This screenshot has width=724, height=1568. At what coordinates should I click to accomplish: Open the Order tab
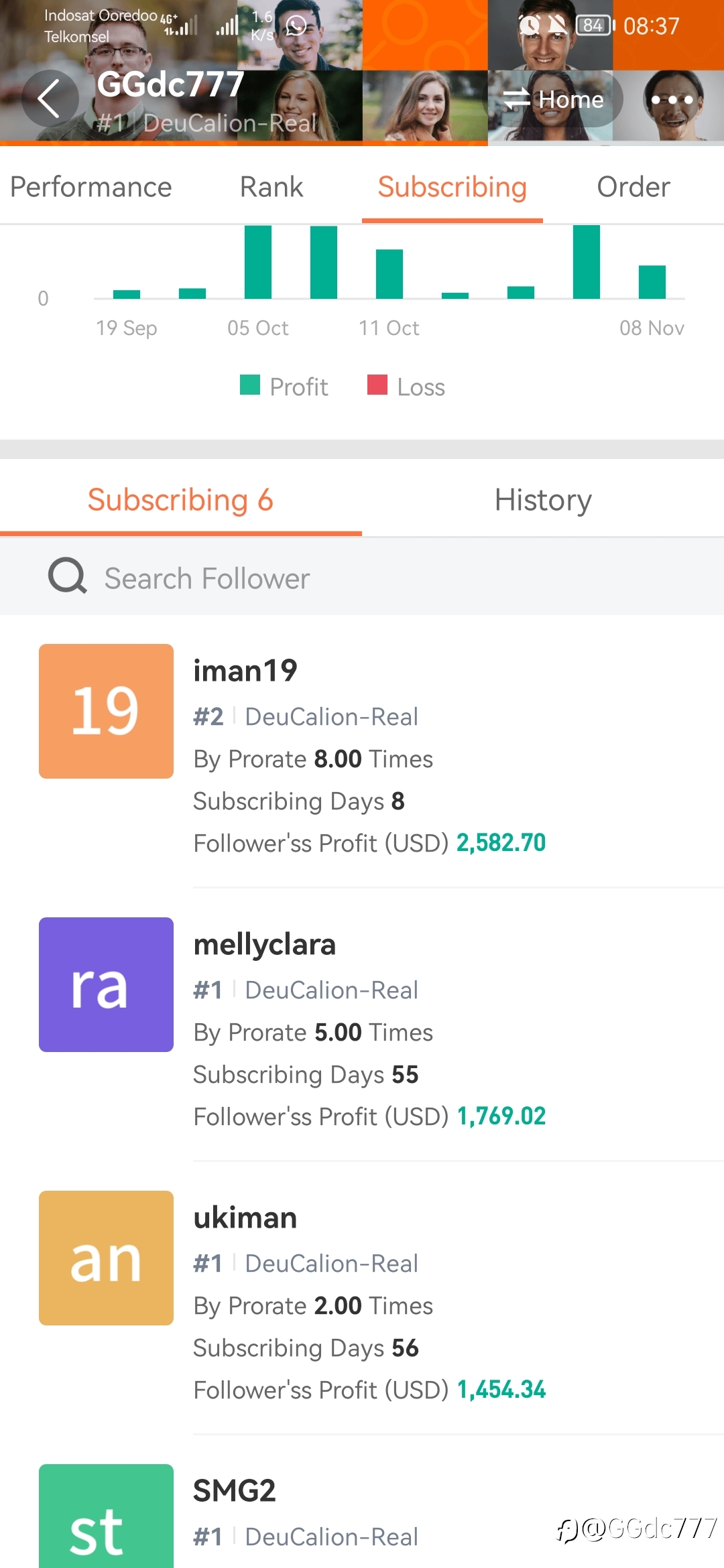(633, 187)
